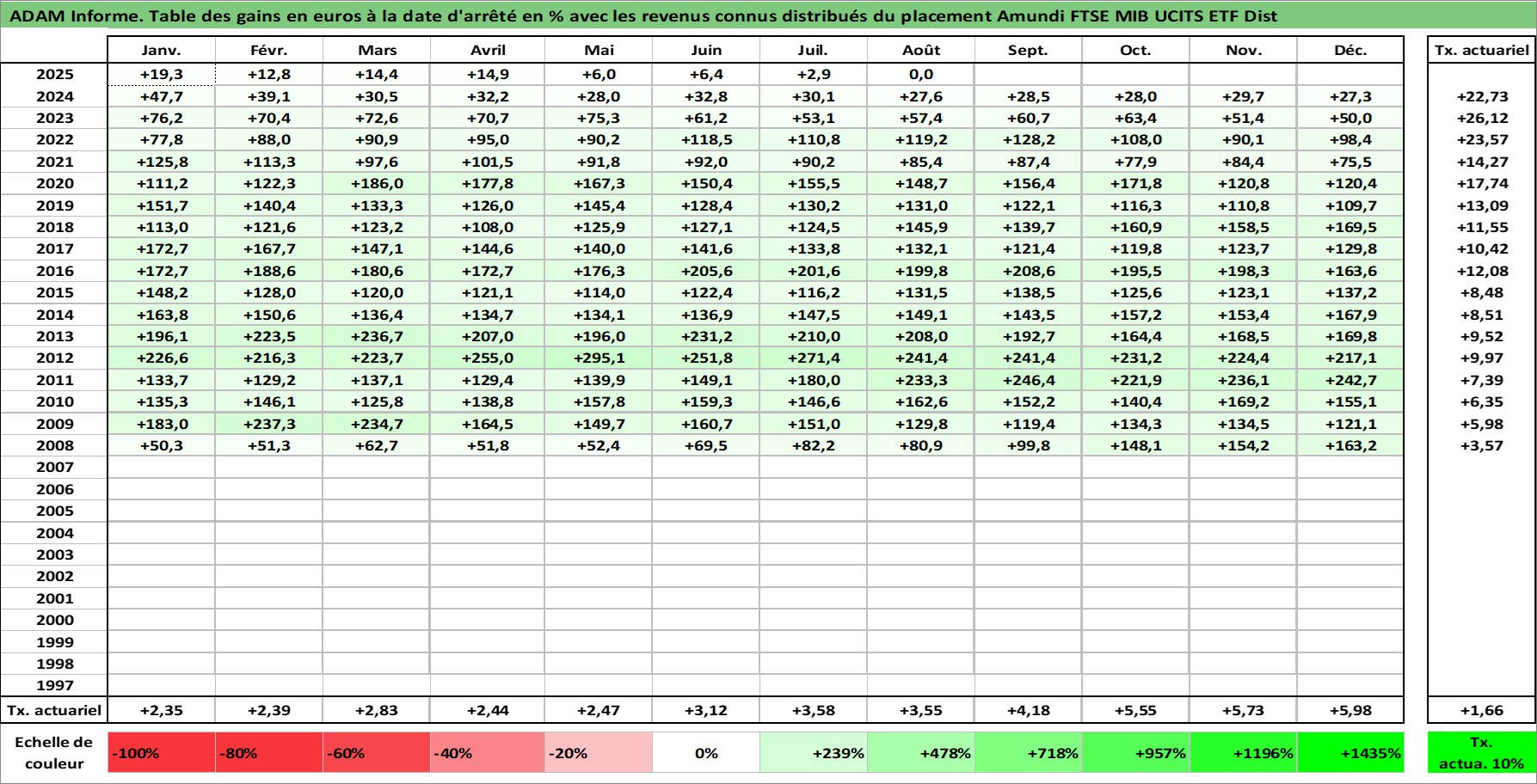Viewport: 1537px width, 784px height.
Task: Select the +246,4 cell in September 2011
Action: click(x=1029, y=380)
